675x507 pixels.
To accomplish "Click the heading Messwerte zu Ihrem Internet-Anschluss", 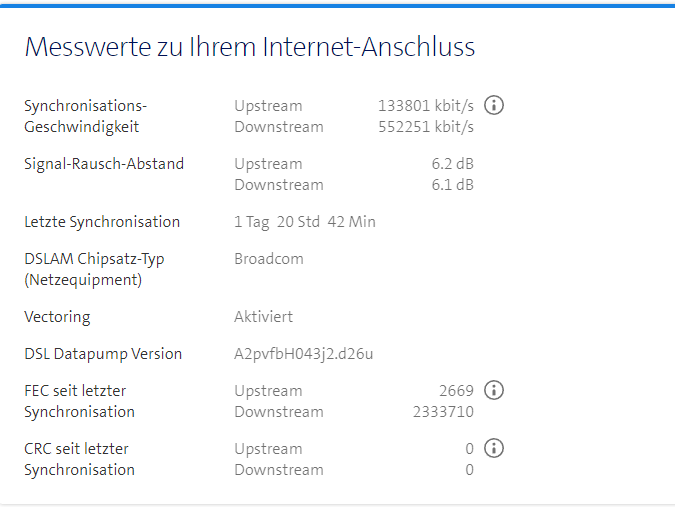I will (249, 47).
